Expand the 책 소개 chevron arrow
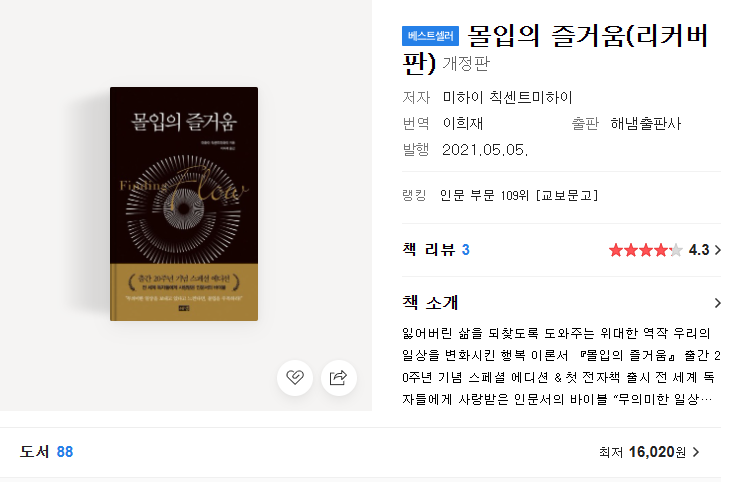The height and width of the screenshot is (482, 738). coord(717,303)
